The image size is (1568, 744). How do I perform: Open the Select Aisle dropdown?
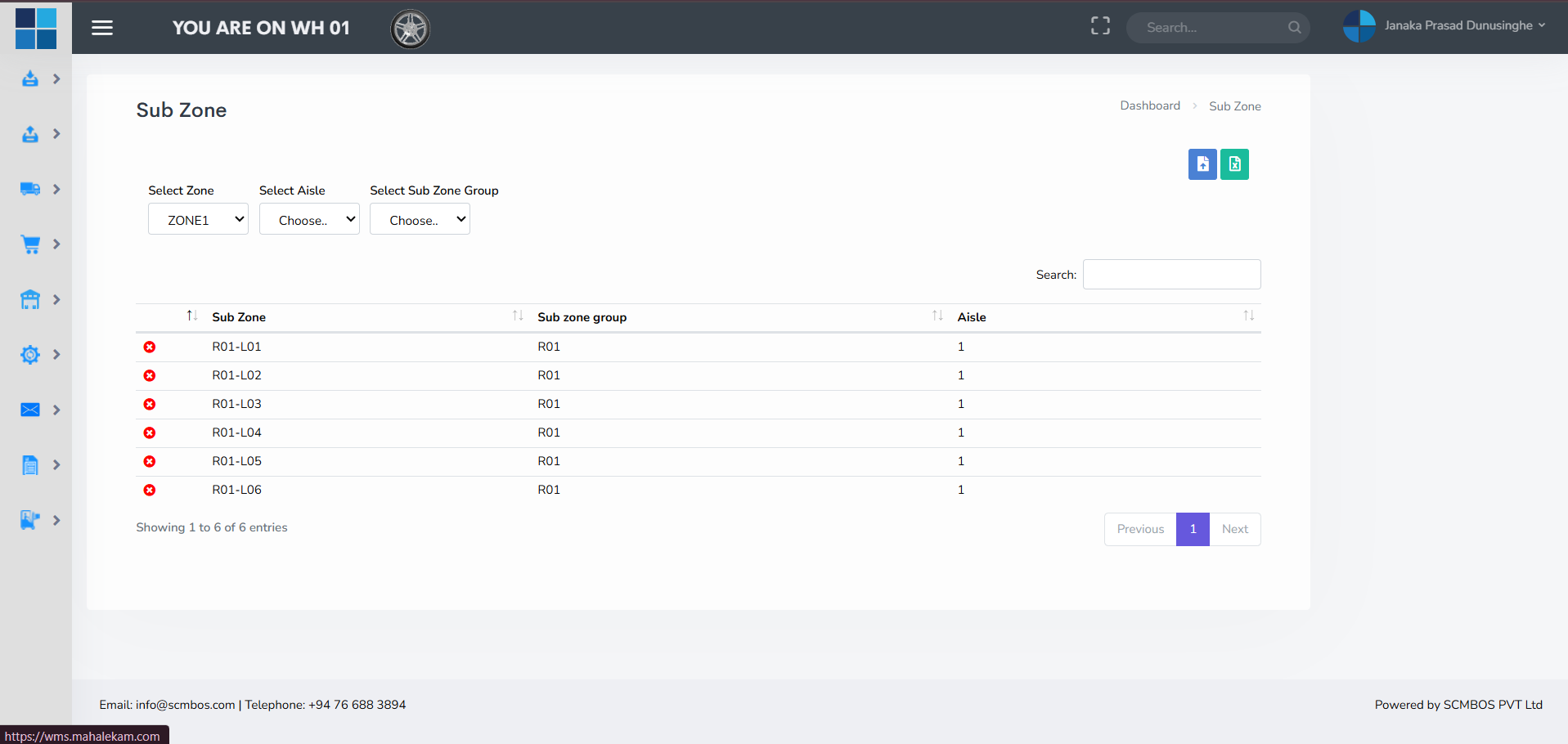[309, 219]
